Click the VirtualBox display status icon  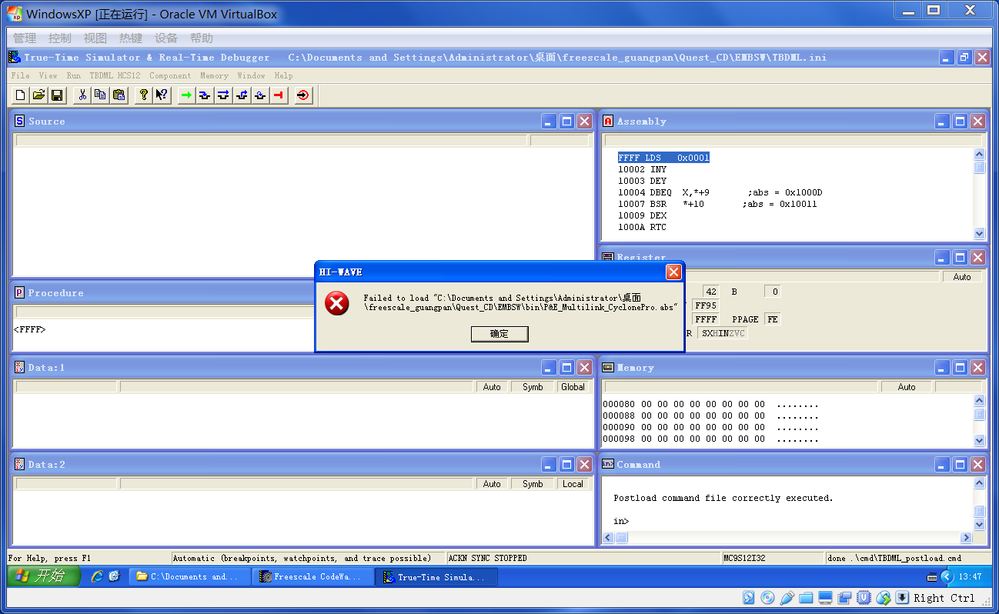click(825, 597)
